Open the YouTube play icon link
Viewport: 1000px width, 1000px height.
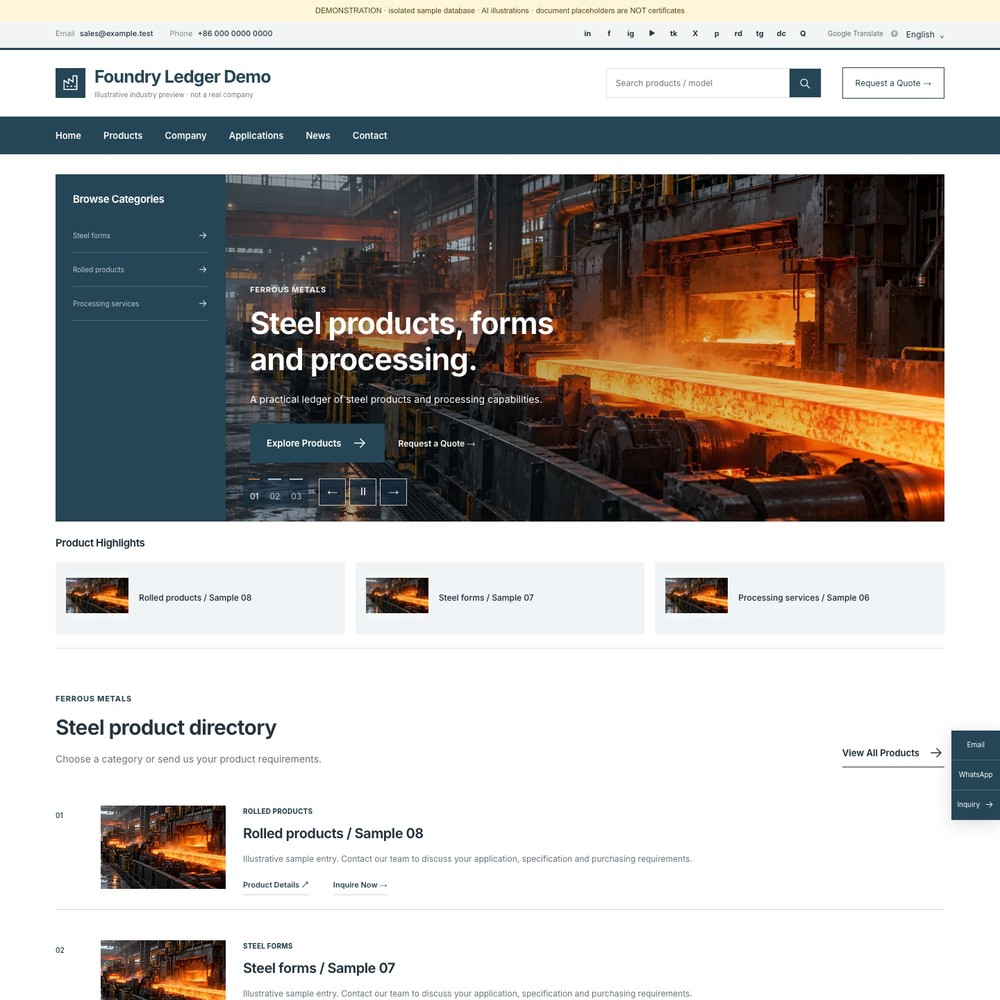coord(652,34)
